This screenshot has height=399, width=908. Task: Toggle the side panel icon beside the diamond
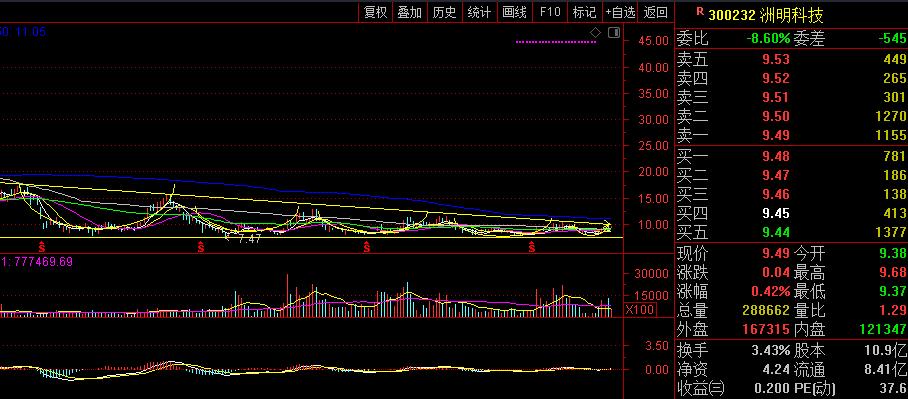614,32
